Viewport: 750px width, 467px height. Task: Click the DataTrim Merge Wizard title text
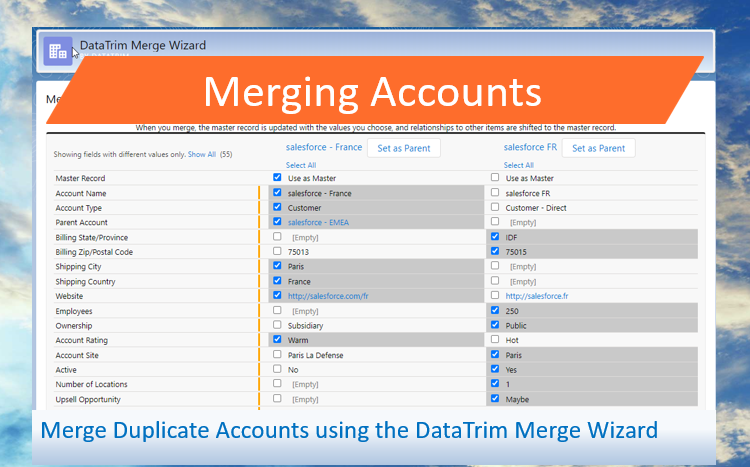coord(143,45)
